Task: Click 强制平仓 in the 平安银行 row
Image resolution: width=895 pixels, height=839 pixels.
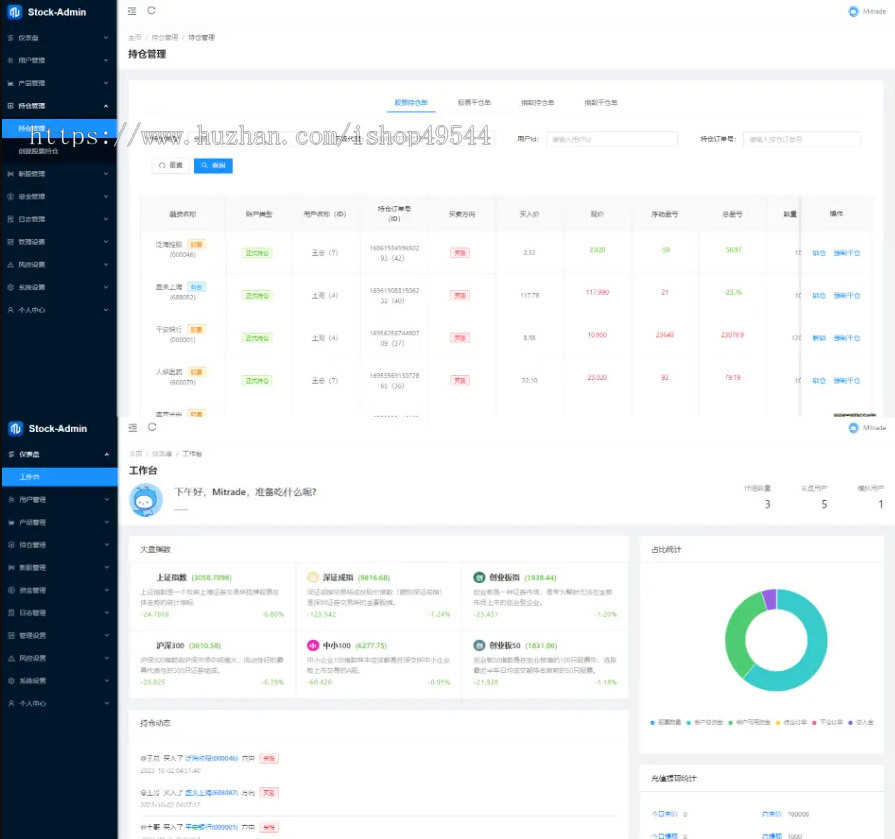Action: [847, 338]
